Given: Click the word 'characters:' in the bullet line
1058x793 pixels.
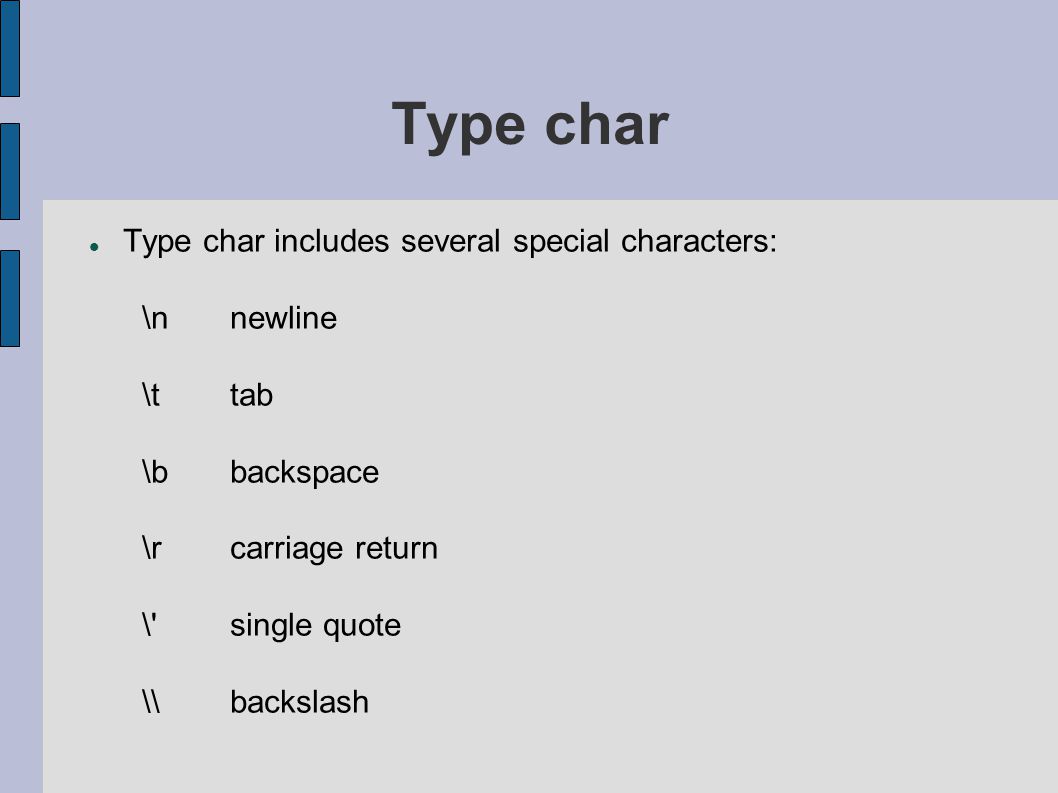Looking at the screenshot, I should 699,241.
